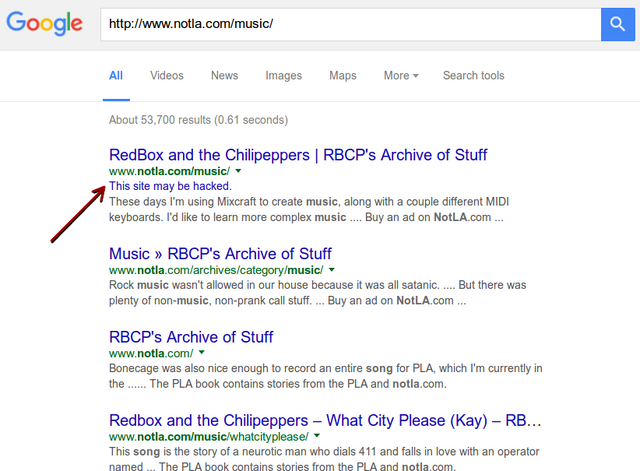
Task: Go to the Images tab
Action: click(x=284, y=76)
